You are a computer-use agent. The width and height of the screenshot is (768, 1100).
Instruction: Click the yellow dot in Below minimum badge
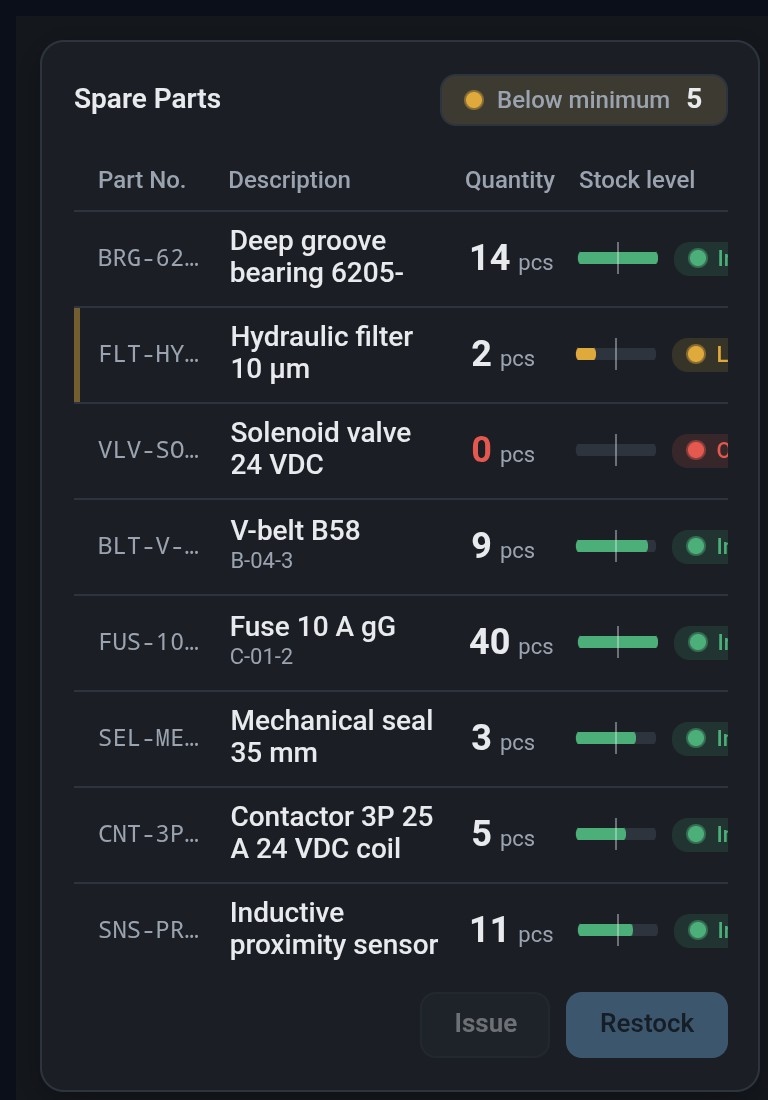point(474,100)
